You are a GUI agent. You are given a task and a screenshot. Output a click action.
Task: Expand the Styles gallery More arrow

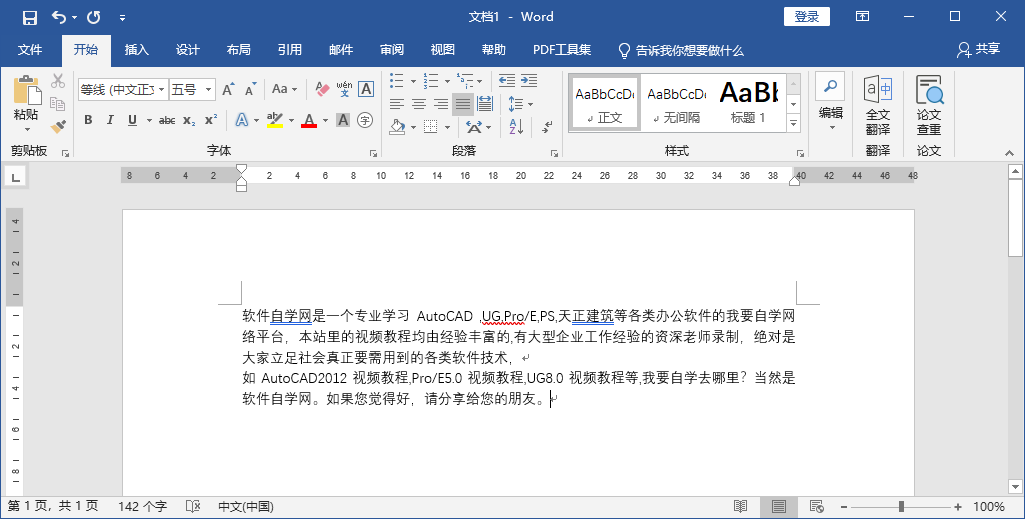tap(794, 122)
